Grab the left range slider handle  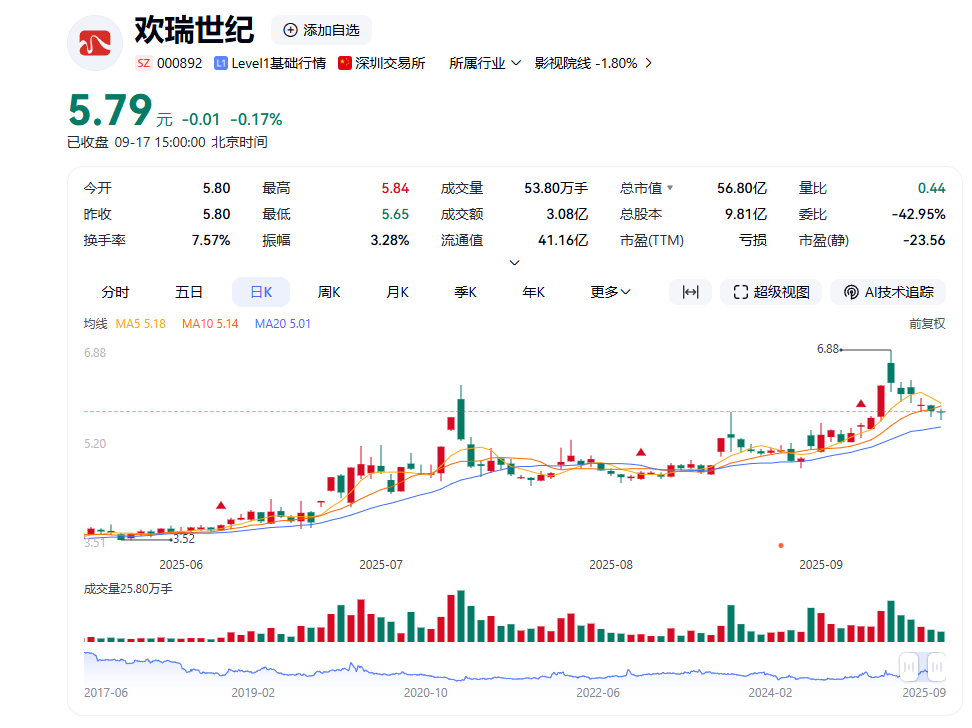pos(909,667)
